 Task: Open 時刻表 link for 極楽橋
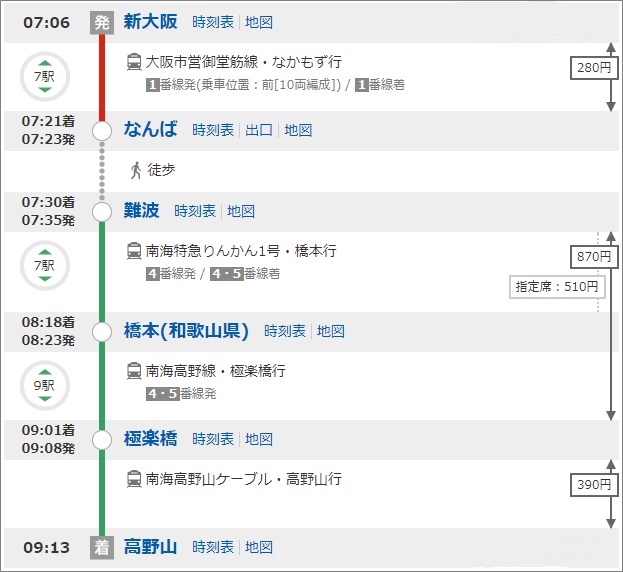(x=213, y=439)
